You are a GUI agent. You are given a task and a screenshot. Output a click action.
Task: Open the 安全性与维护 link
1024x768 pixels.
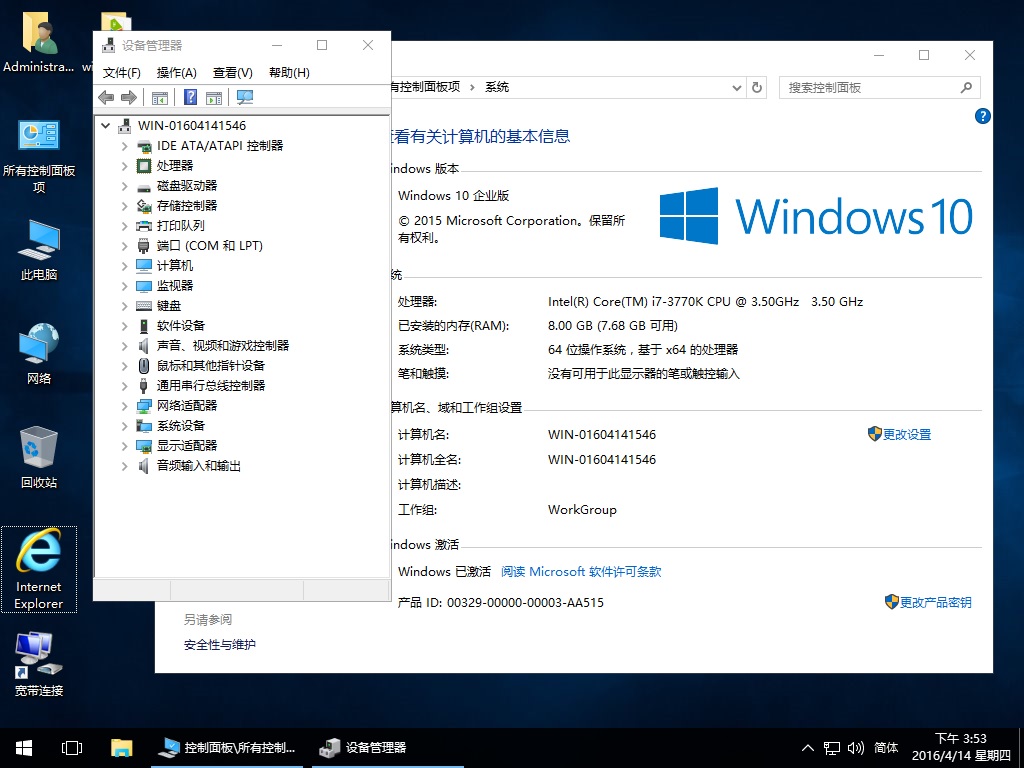point(219,645)
